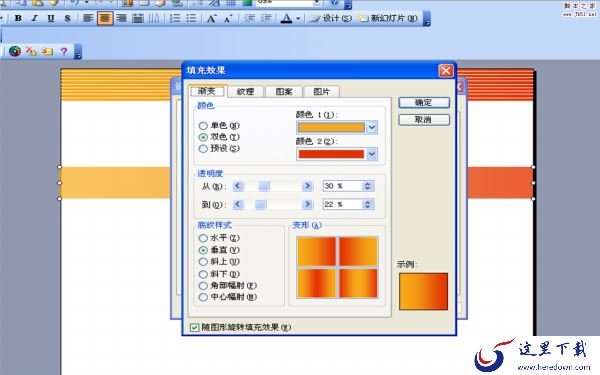Viewport: 600px width, 375px height.
Task: Open the help question mark icon
Action: tap(64, 51)
